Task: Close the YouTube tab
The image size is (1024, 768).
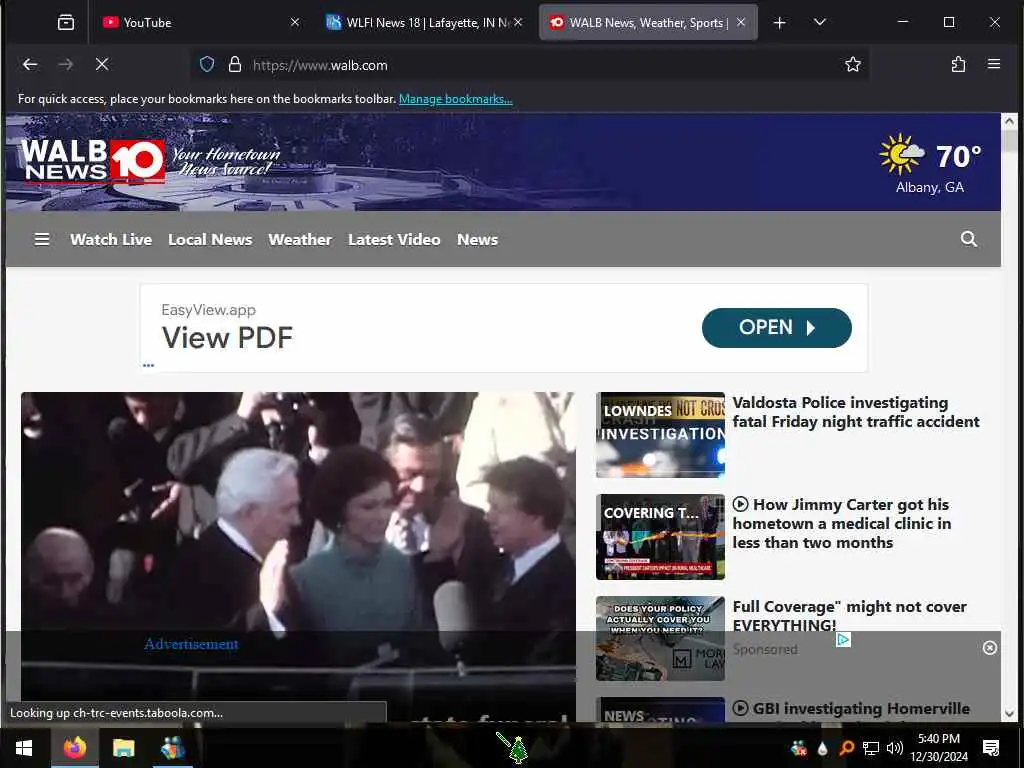Action: pos(295,22)
